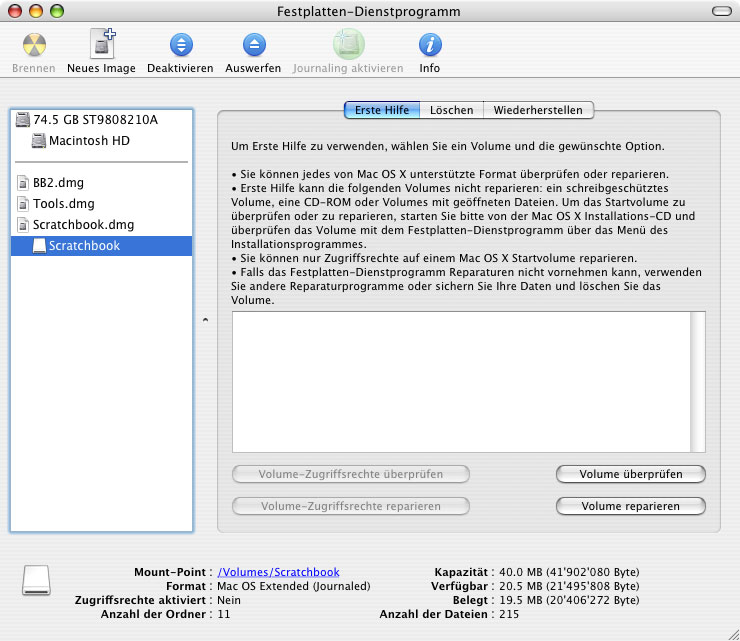The width and height of the screenshot is (740, 641).
Task: Click the Zugriffsrechte aktiviert value Nein
Action: [229, 600]
